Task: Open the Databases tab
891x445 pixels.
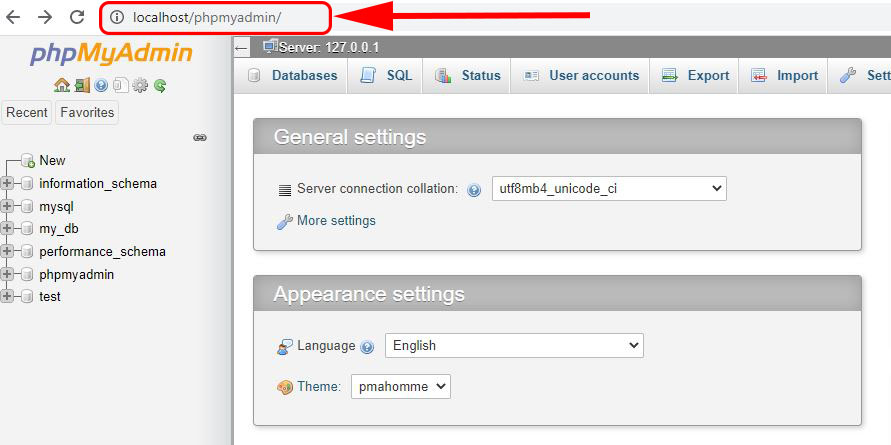Action: [291, 76]
